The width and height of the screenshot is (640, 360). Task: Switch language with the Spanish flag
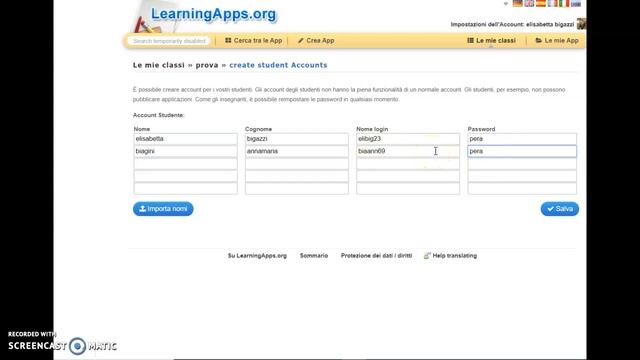click(541, 3)
